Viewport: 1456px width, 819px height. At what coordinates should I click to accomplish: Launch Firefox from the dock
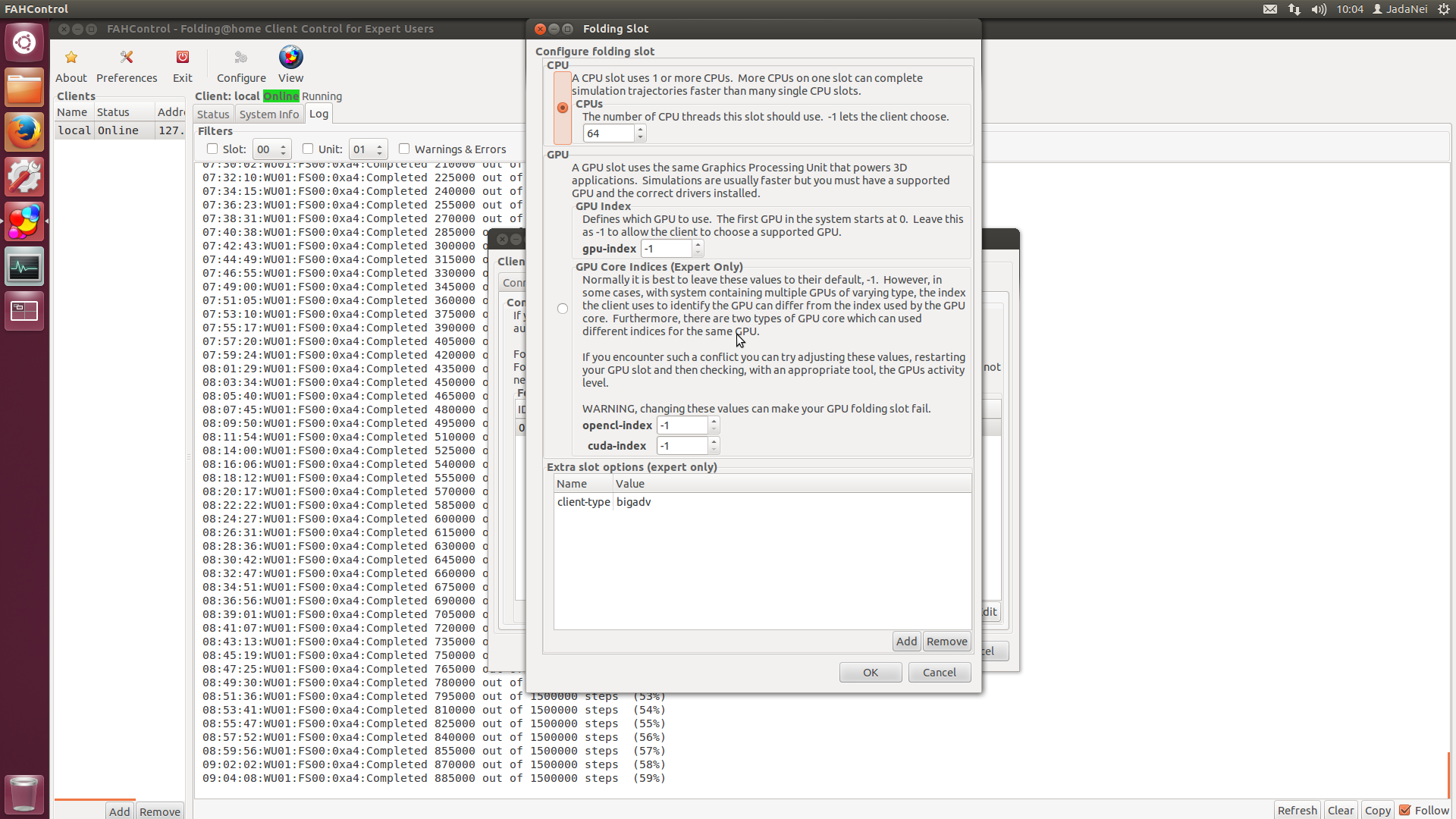24,132
